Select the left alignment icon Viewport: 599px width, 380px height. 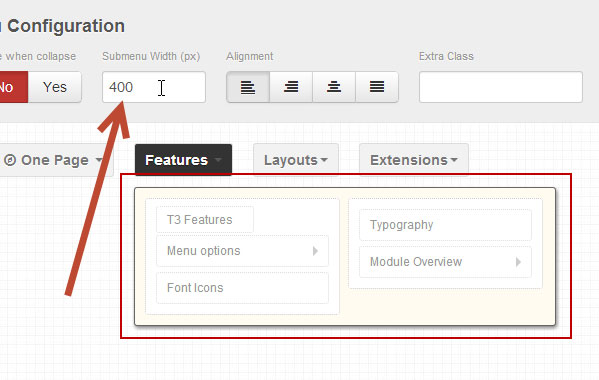click(248, 87)
